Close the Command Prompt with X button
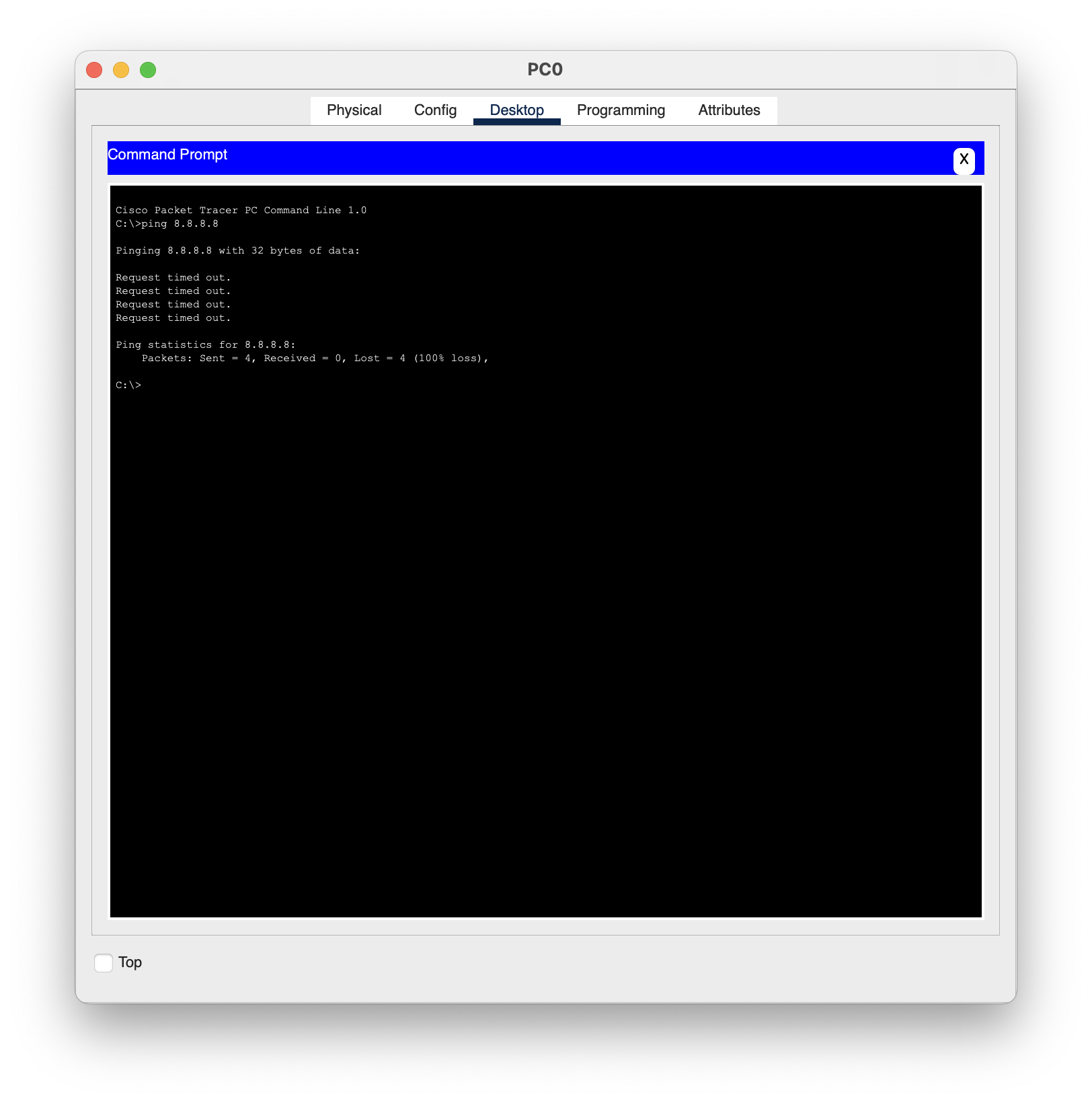Image resolution: width=1092 pixels, height=1103 pixels. pos(964,160)
